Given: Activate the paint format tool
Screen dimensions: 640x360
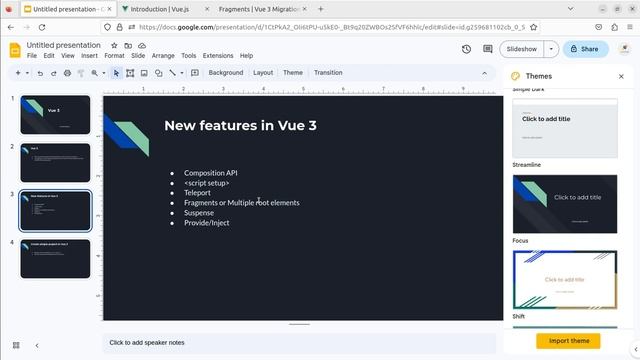Looking at the screenshot, I should click(81, 73).
